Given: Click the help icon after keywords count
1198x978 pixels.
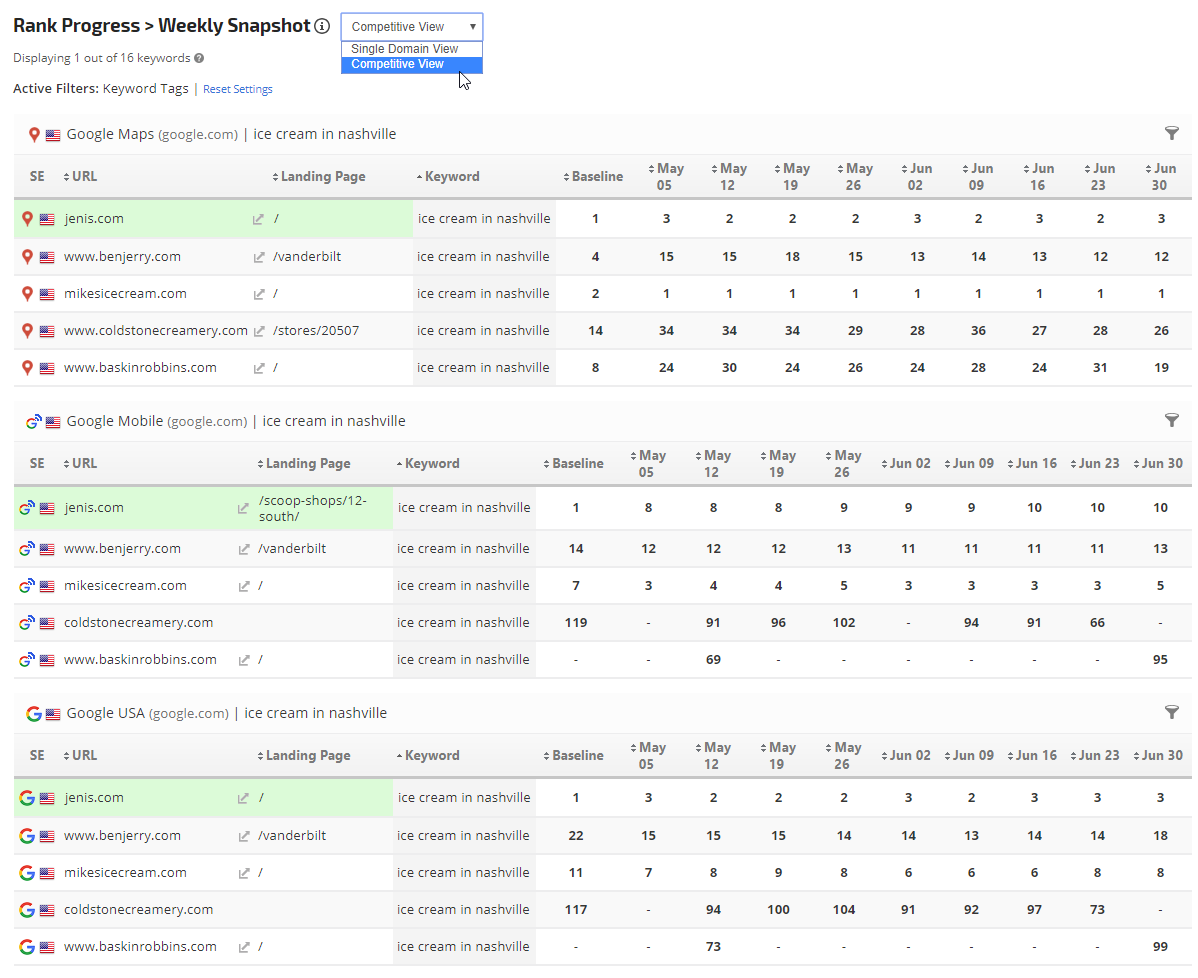Looking at the screenshot, I should pyautogui.click(x=200, y=59).
